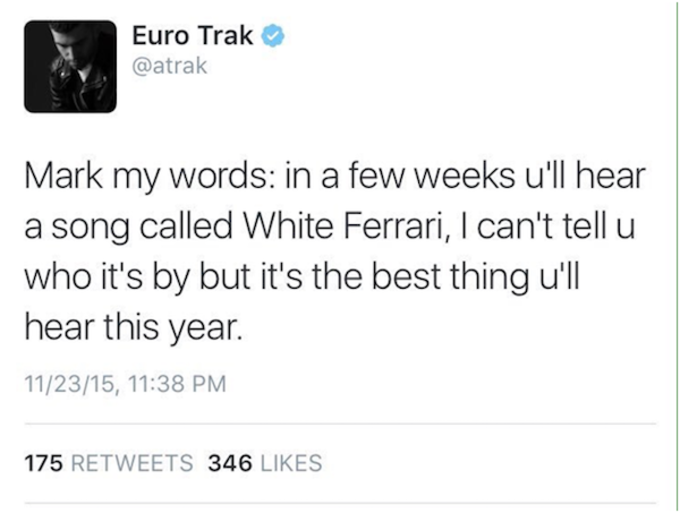View the 346 Likes list
This screenshot has height=513, width=680.
point(265,463)
